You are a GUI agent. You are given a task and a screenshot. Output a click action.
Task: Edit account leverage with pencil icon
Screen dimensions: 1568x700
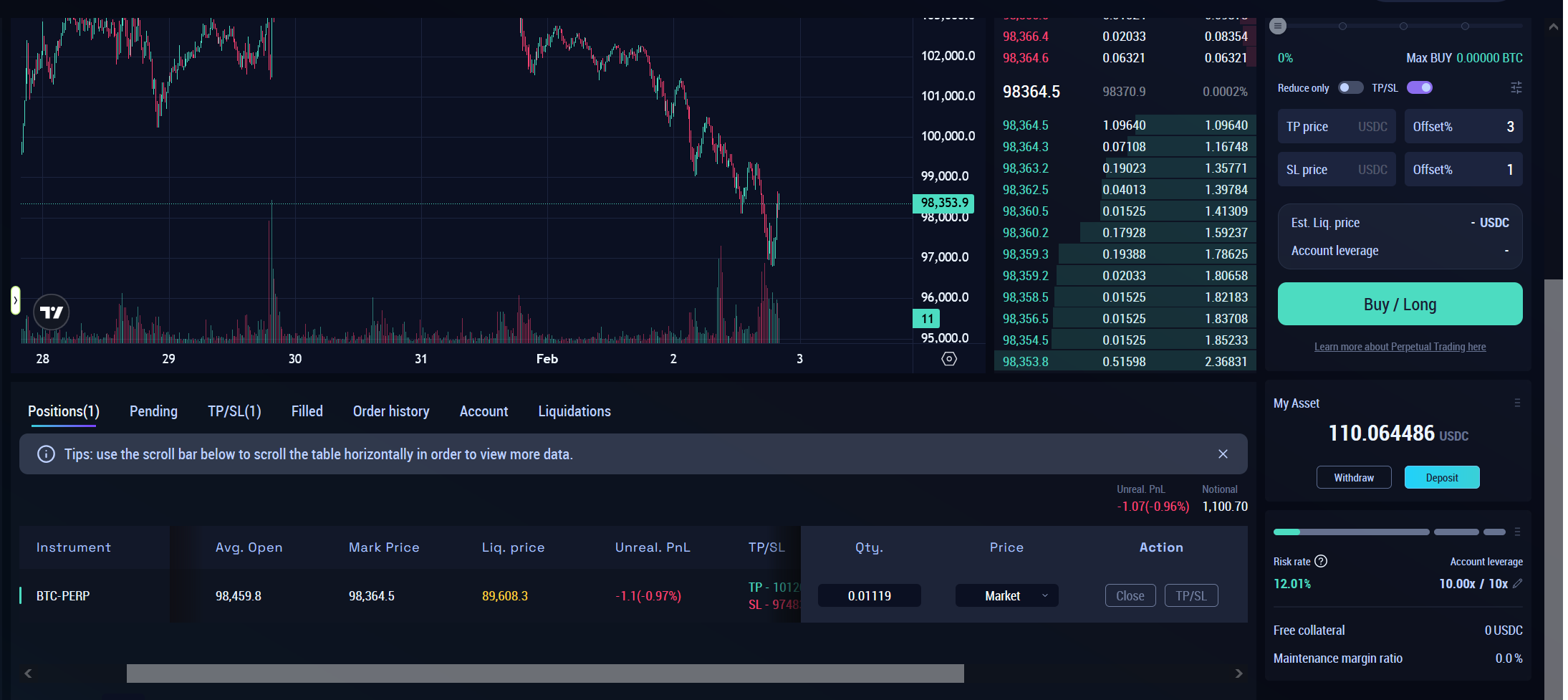1517,584
